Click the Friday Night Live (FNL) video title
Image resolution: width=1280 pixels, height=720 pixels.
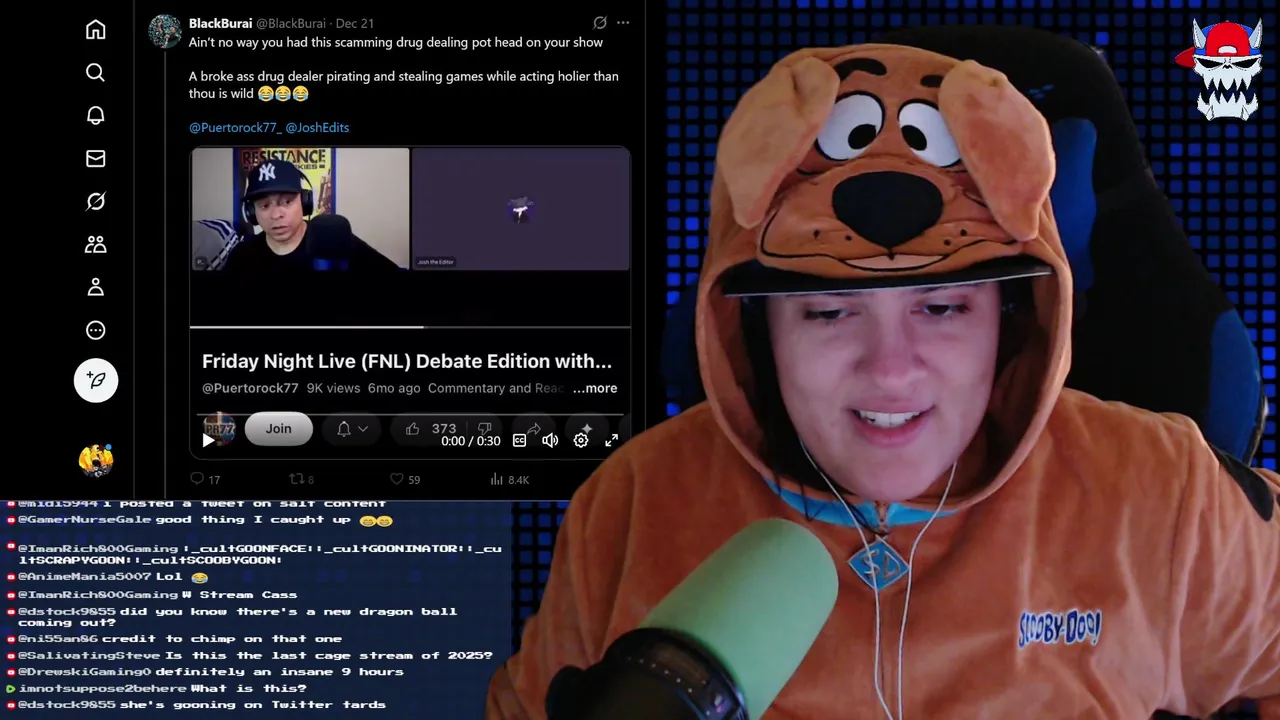coord(407,361)
